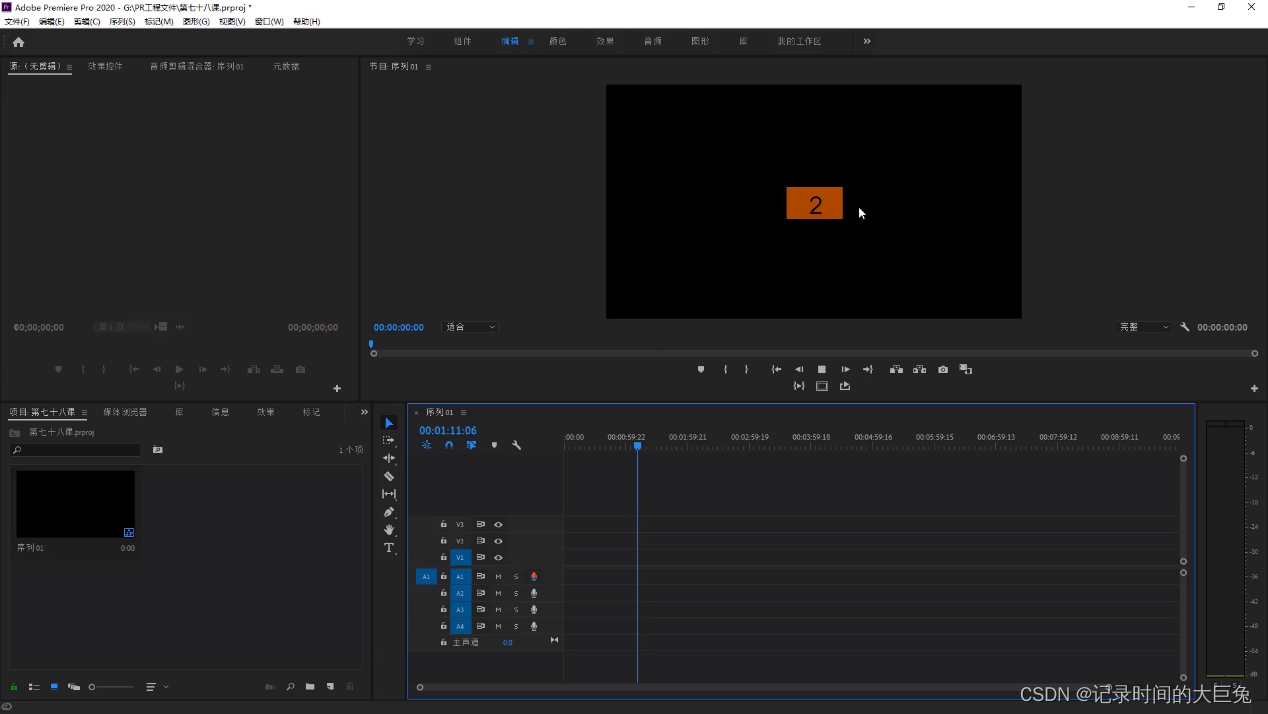Open timeline display settings wrench
1268x714 pixels.
coord(516,445)
